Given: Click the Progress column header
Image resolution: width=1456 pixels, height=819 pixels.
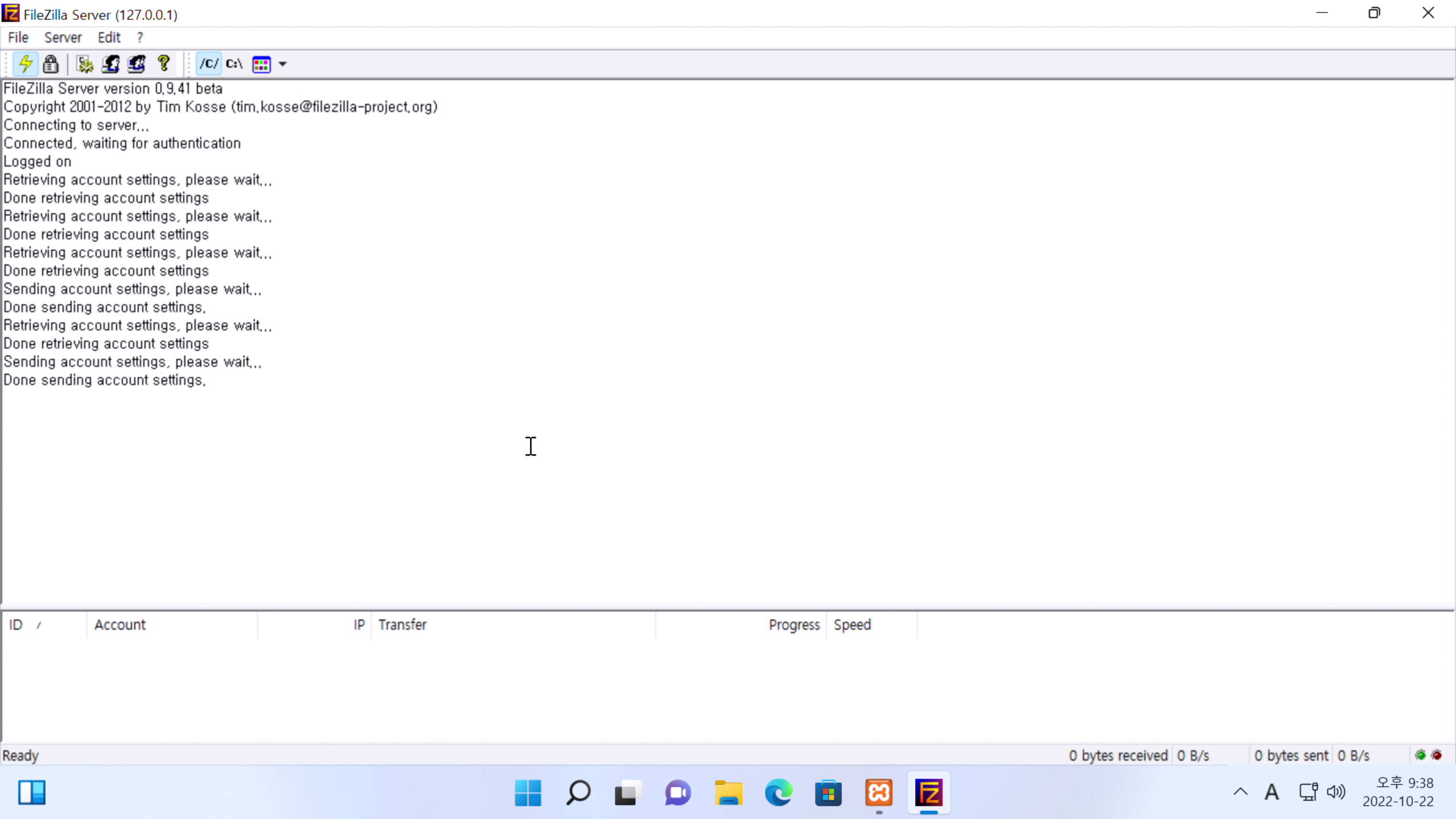Looking at the screenshot, I should click(x=739, y=624).
